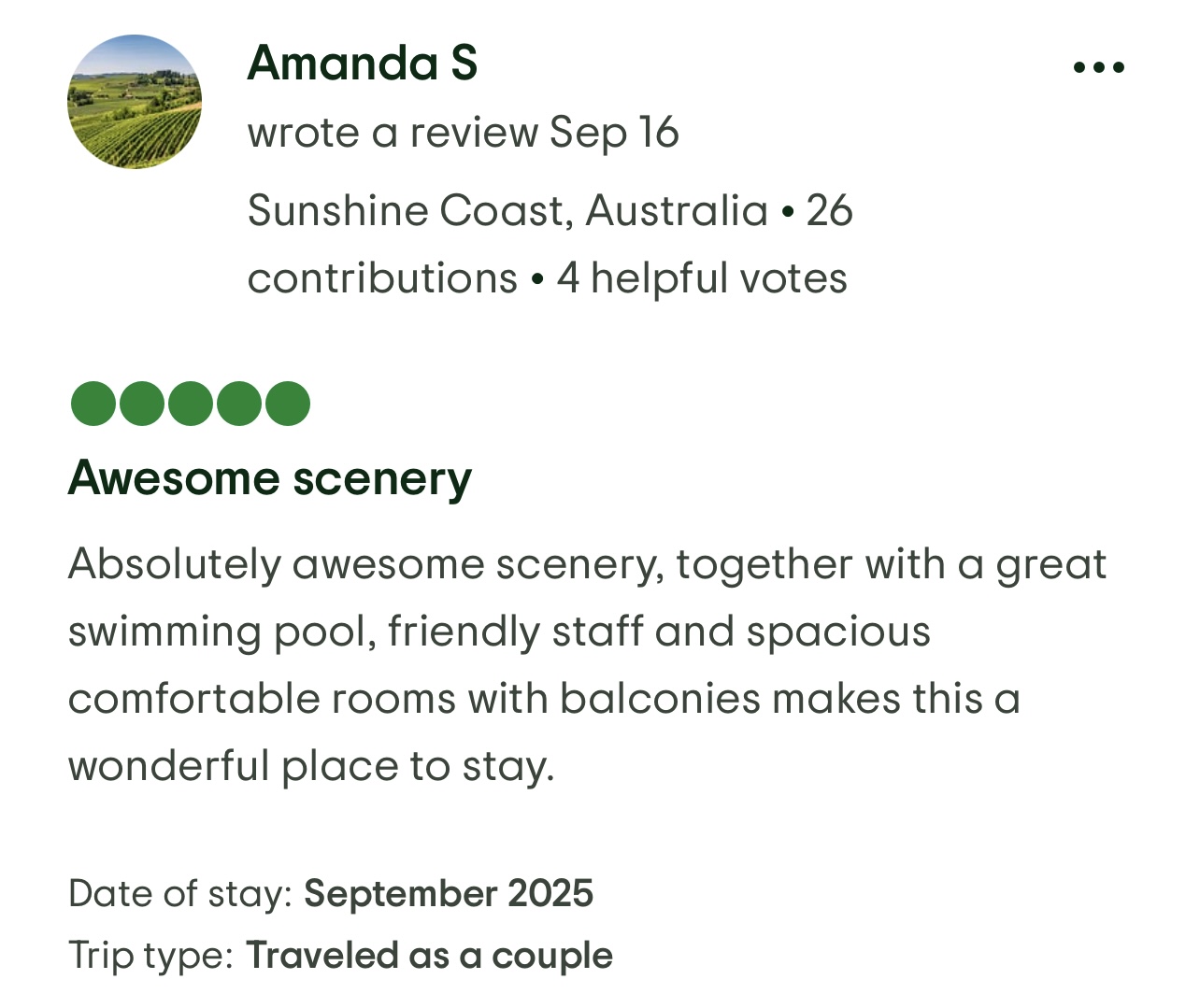The width and height of the screenshot is (1200, 1008).
Task: Click the fourth green rating bubble
Action: pyautogui.click(x=239, y=404)
